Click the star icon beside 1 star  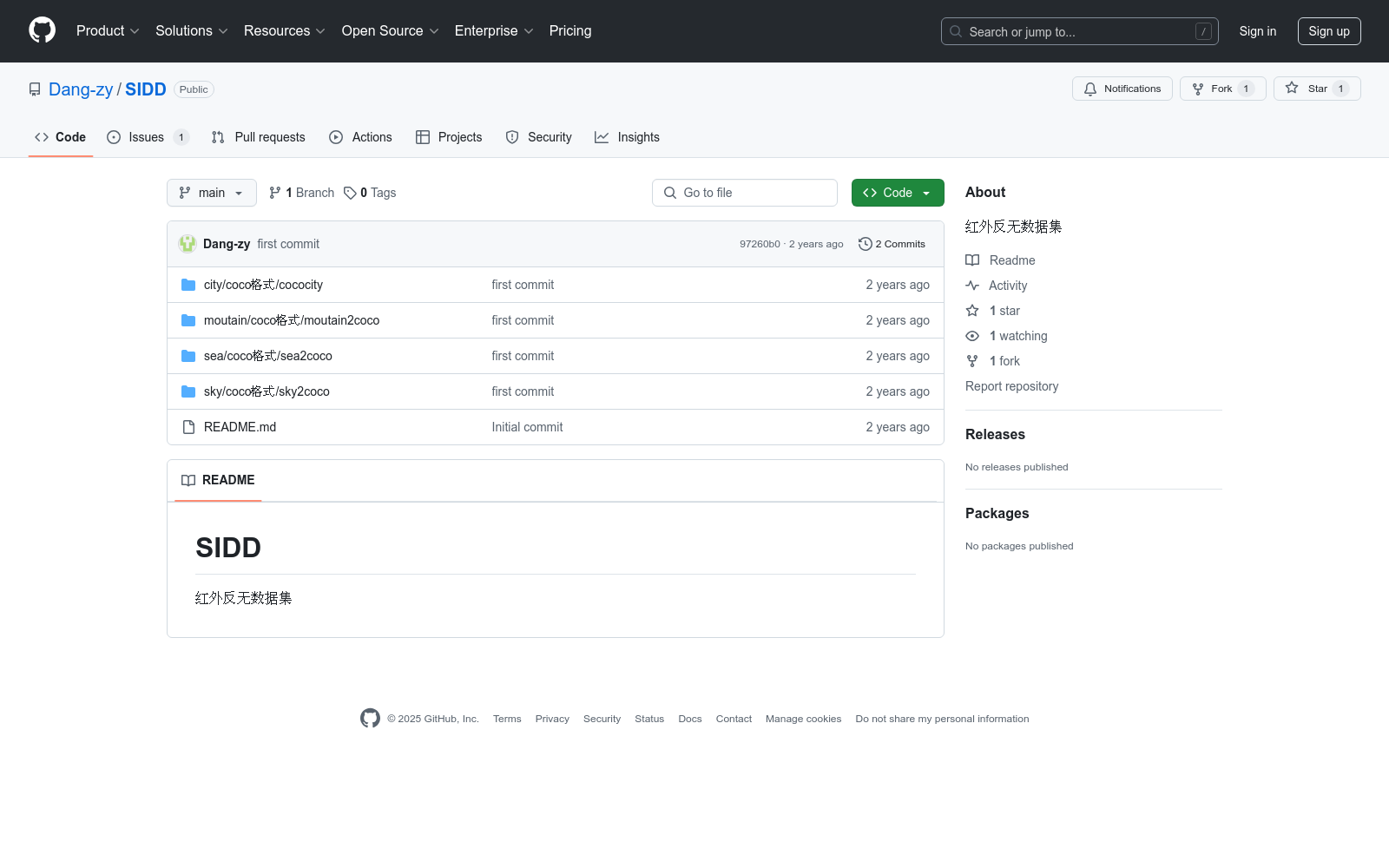pyautogui.click(x=972, y=311)
